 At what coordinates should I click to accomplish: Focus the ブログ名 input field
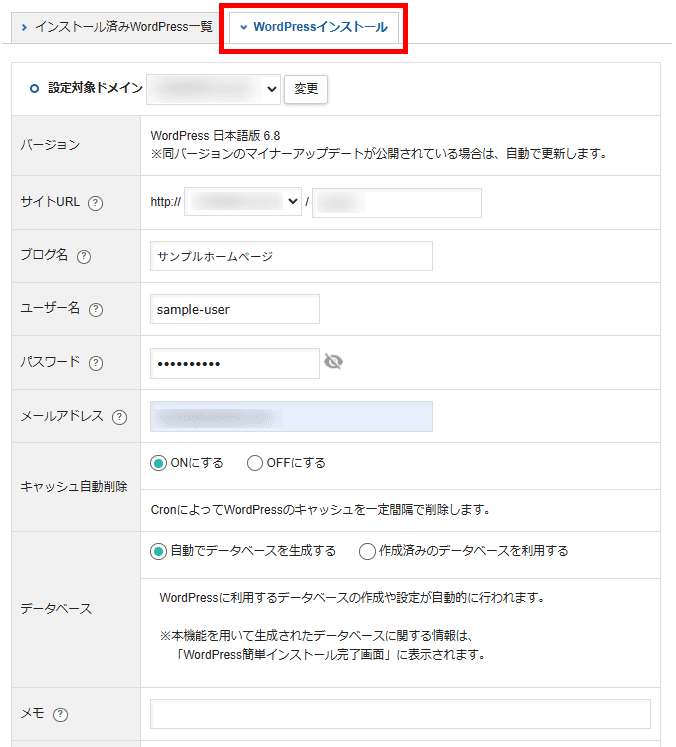[292, 256]
